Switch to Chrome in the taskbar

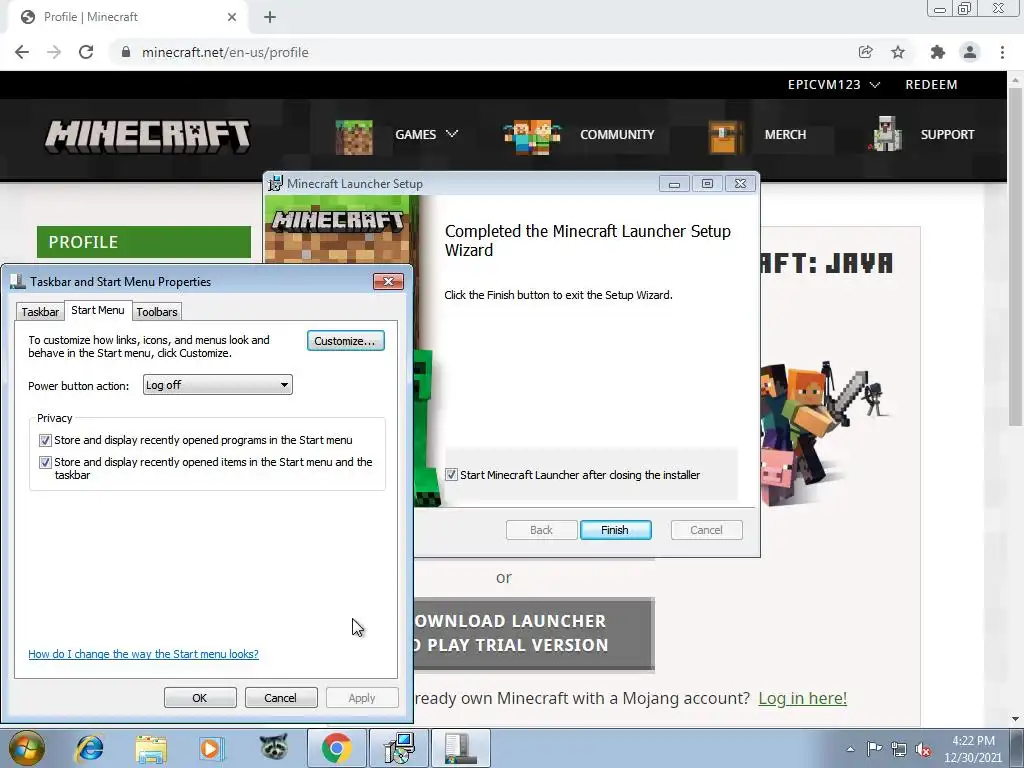pyautogui.click(x=337, y=748)
